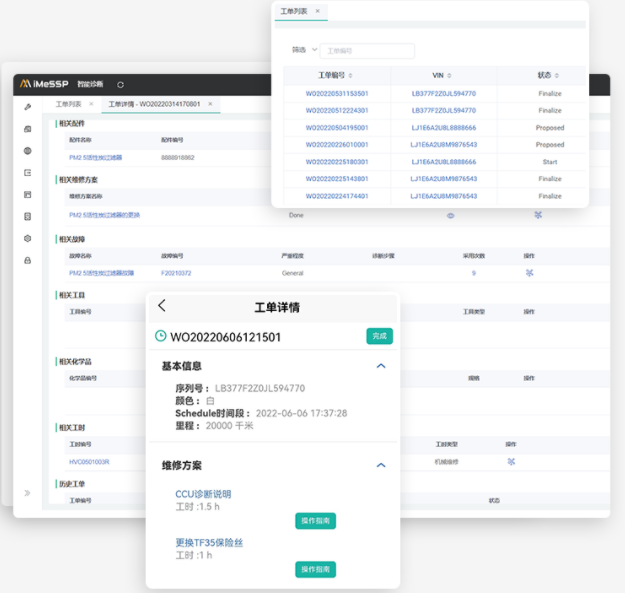This screenshot has height=593, width=625.
Task: Open work order WO20220504195001
Action: (x=337, y=128)
